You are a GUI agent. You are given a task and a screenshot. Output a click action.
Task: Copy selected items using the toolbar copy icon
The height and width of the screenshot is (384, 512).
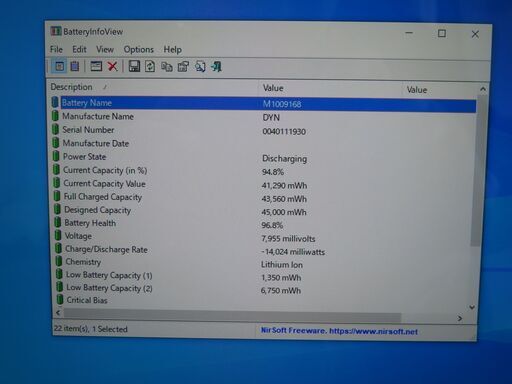(x=167, y=67)
